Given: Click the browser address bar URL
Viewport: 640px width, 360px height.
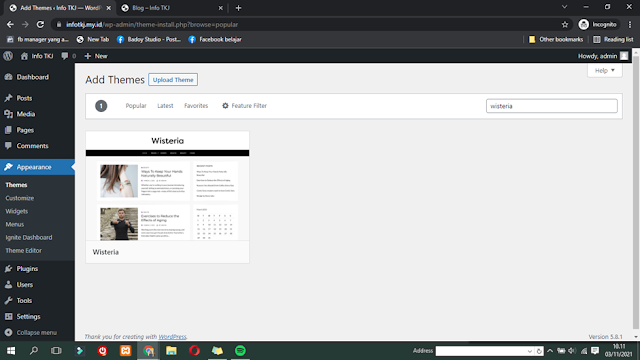Looking at the screenshot, I should click(152, 24).
